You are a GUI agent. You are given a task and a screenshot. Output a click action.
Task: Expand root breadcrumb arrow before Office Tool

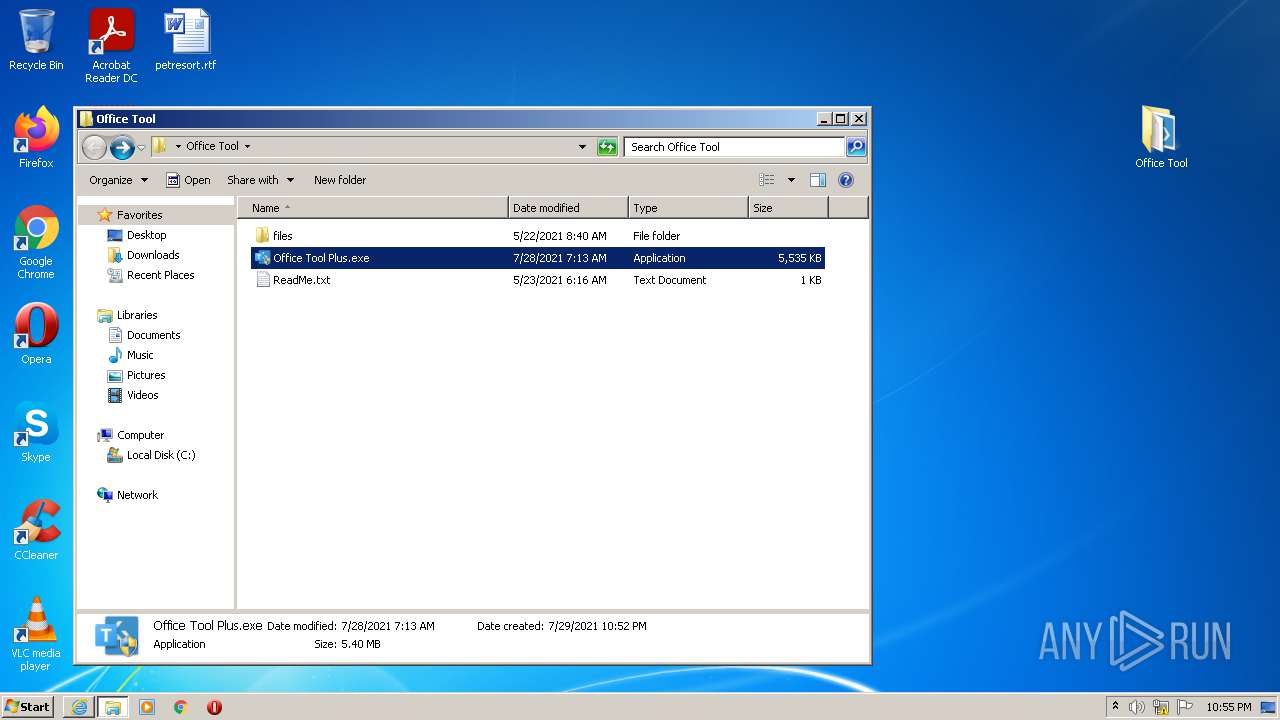[178, 146]
